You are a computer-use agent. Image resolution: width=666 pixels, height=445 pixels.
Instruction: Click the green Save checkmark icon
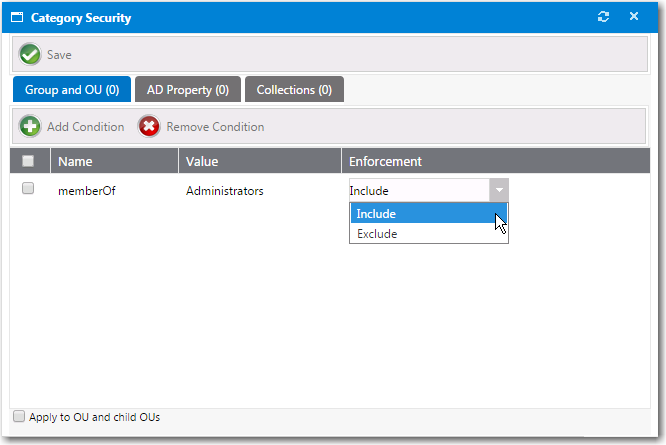tap(30, 55)
